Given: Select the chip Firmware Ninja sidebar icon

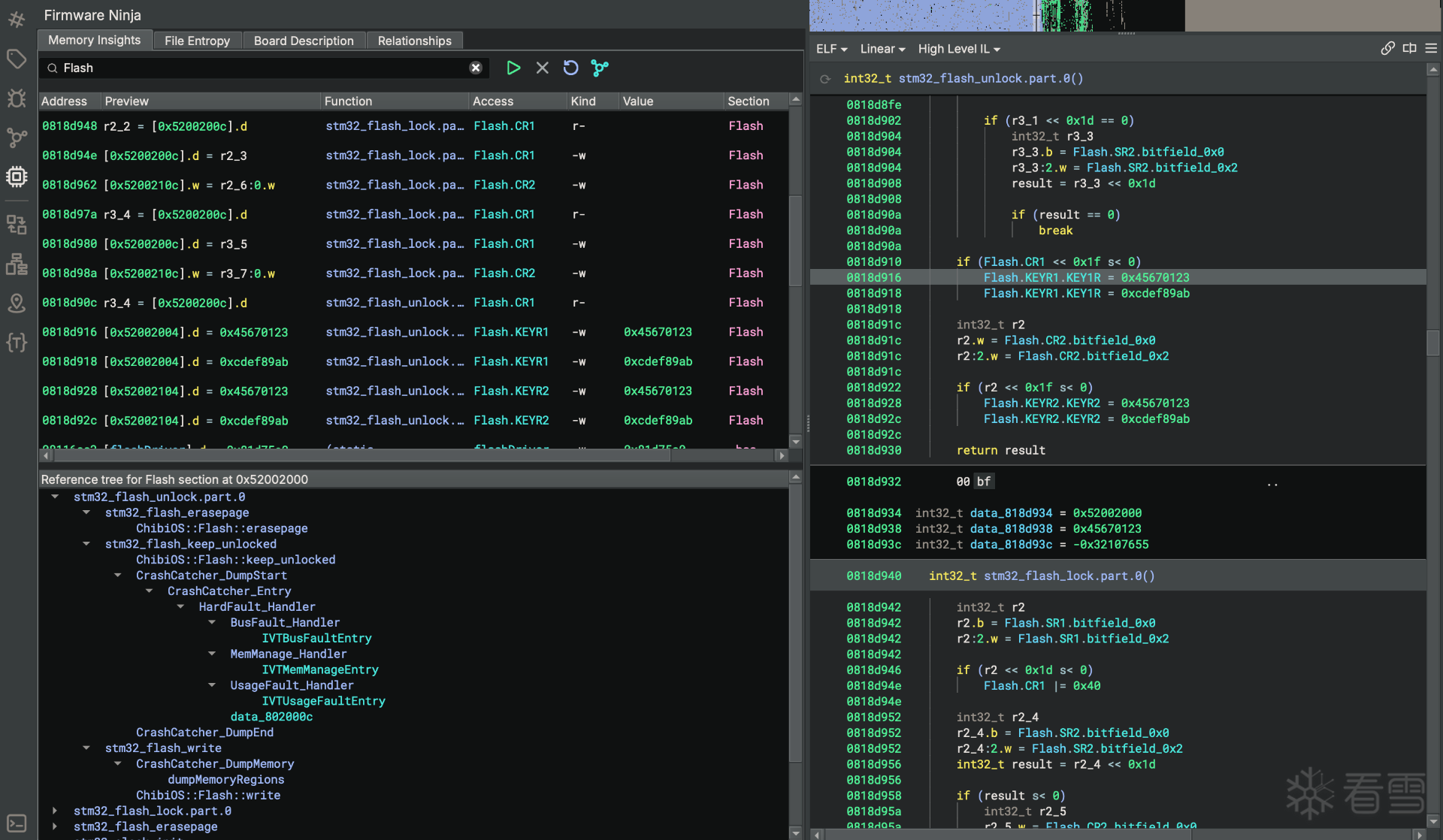Looking at the screenshot, I should click(17, 177).
